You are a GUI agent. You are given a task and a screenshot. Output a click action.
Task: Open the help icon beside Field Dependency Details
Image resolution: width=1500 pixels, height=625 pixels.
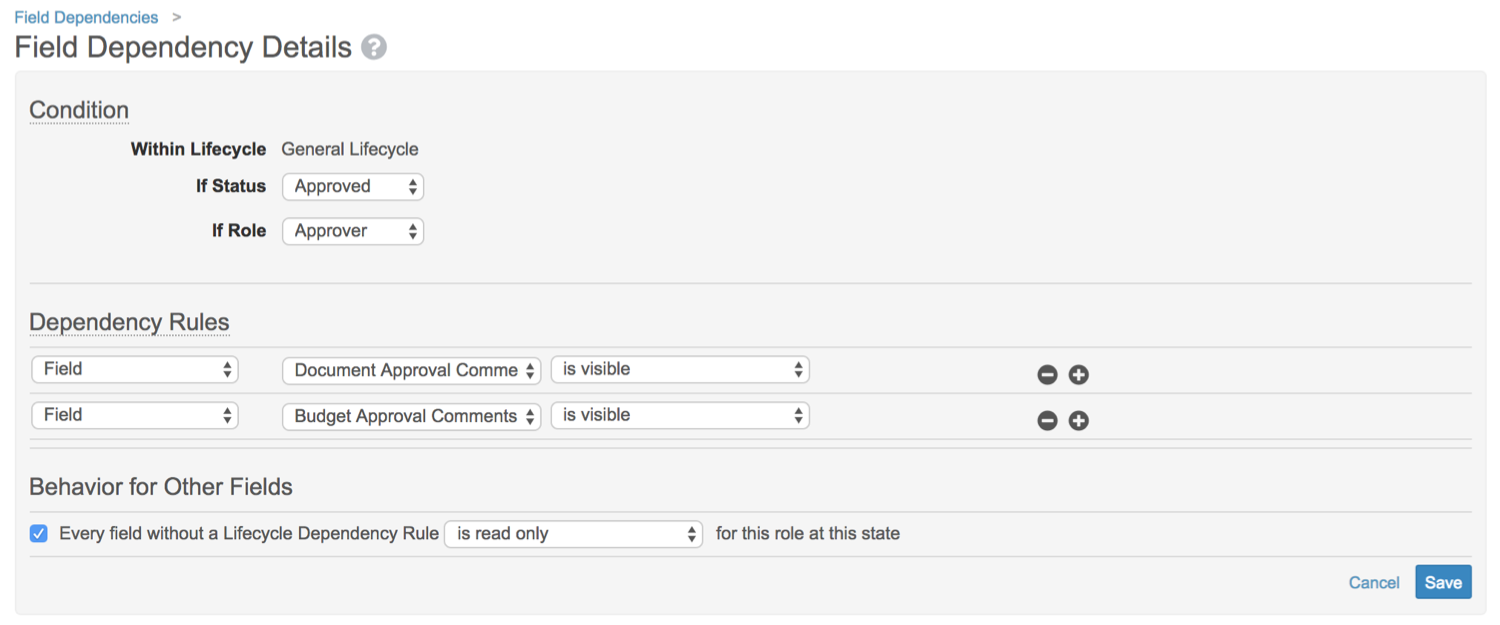click(x=374, y=47)
